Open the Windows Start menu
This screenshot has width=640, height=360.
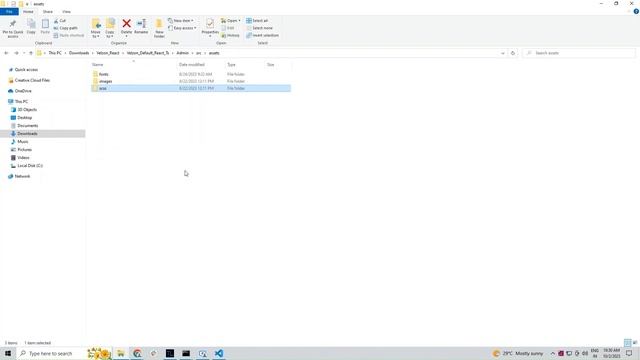pyautogui.click(x=8, y=353)
